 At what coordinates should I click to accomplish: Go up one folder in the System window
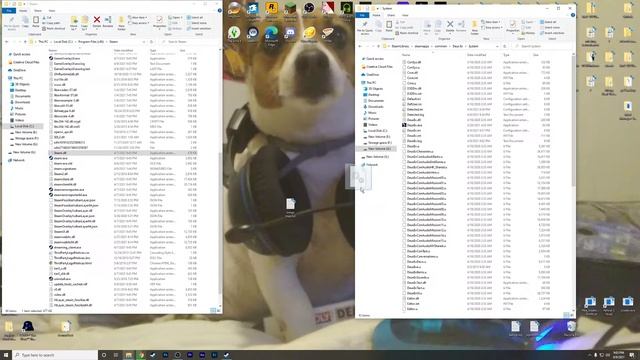(378, 46)
